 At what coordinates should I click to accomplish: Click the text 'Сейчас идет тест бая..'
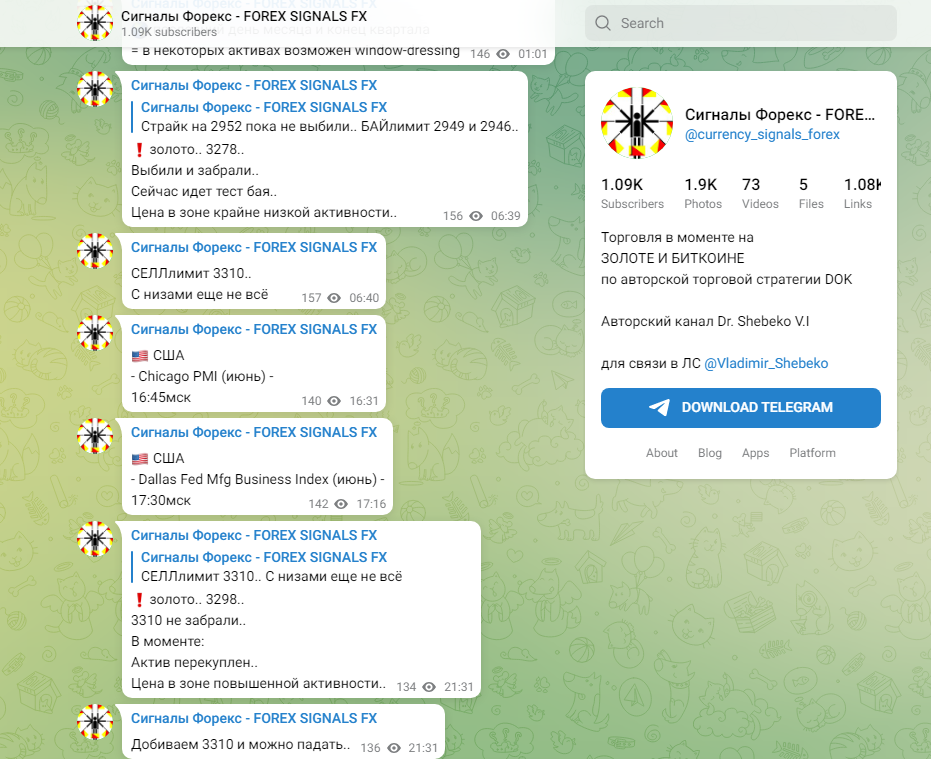click(x=204, y=192)
